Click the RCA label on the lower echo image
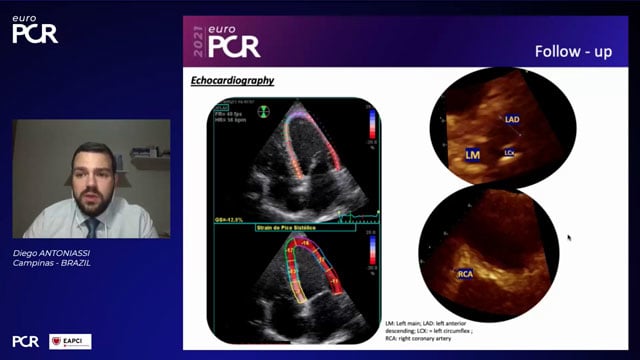Viewport: 640px width, 360px height. tap(465, 274)
